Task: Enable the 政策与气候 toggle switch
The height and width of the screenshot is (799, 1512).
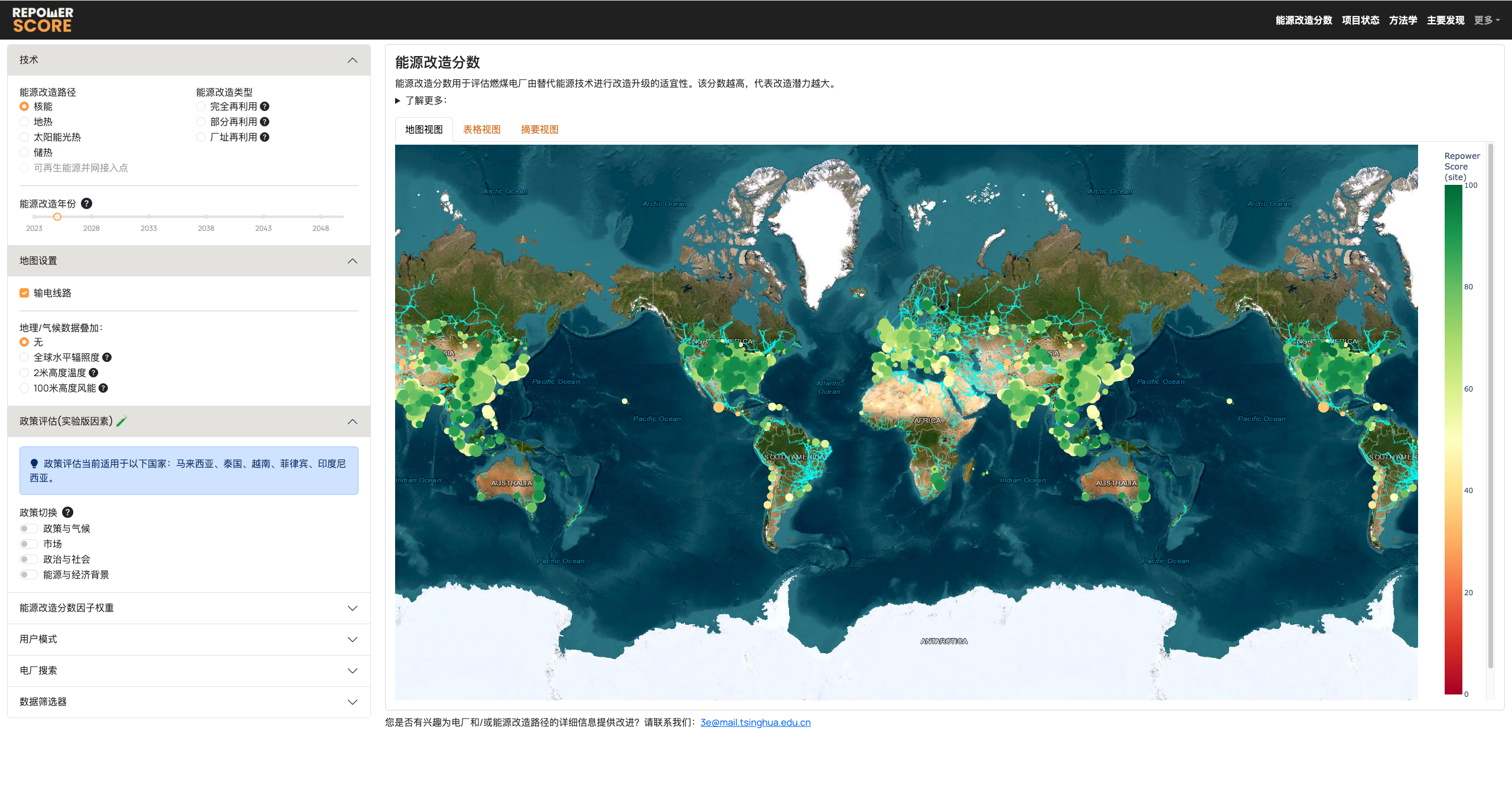Action: pyautogui.click(x=28, y=529)
